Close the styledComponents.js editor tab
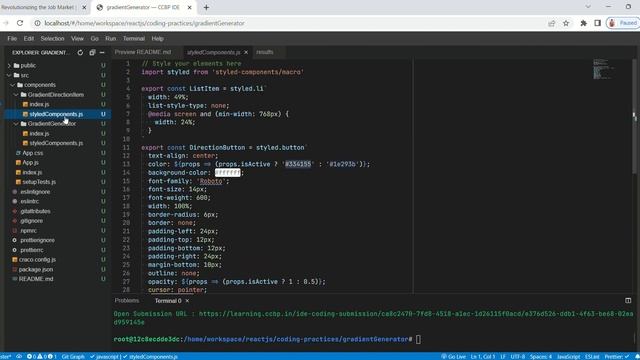Viewport: 640px width, 360px height. pos(246,52)
